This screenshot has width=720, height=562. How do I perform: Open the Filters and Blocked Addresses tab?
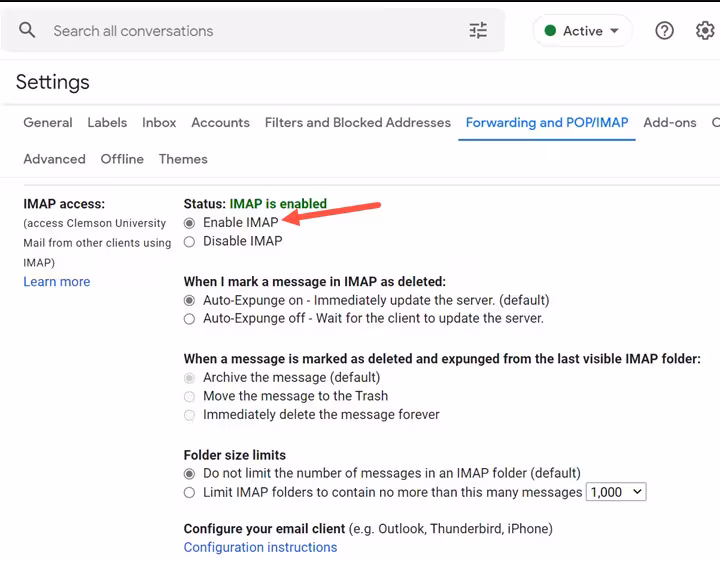[357, 123]
